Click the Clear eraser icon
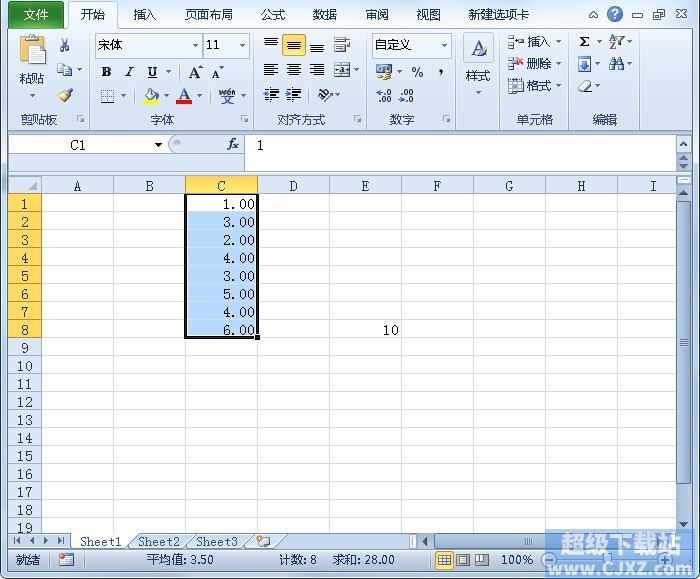 [585, 86]
